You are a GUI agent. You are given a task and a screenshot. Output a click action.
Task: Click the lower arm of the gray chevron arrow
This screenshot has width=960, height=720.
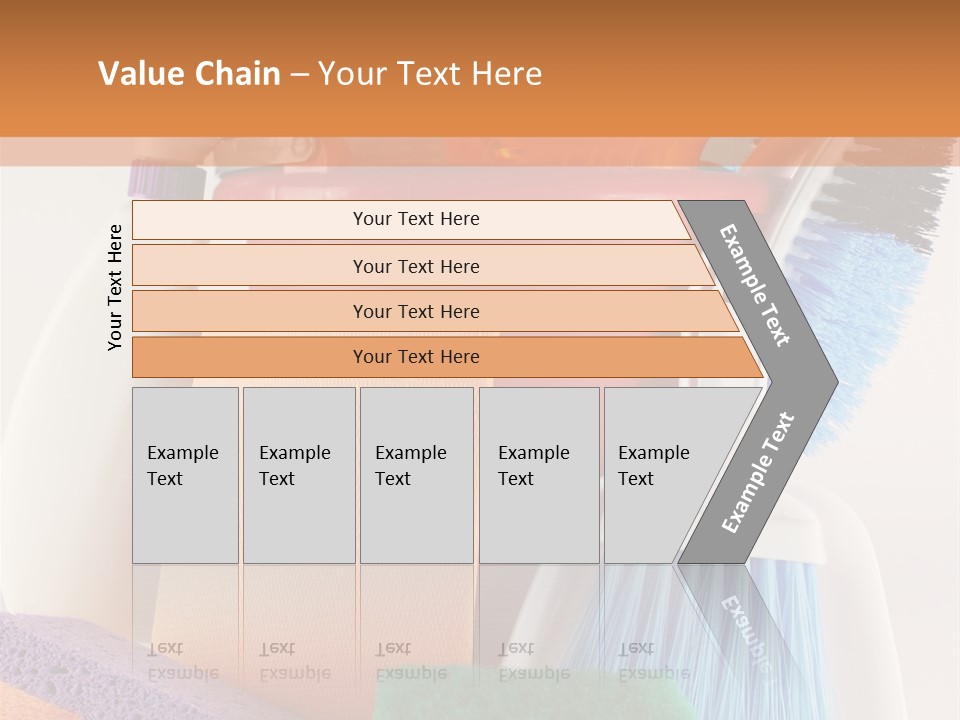pyautogui.click(x=758, y=473)
